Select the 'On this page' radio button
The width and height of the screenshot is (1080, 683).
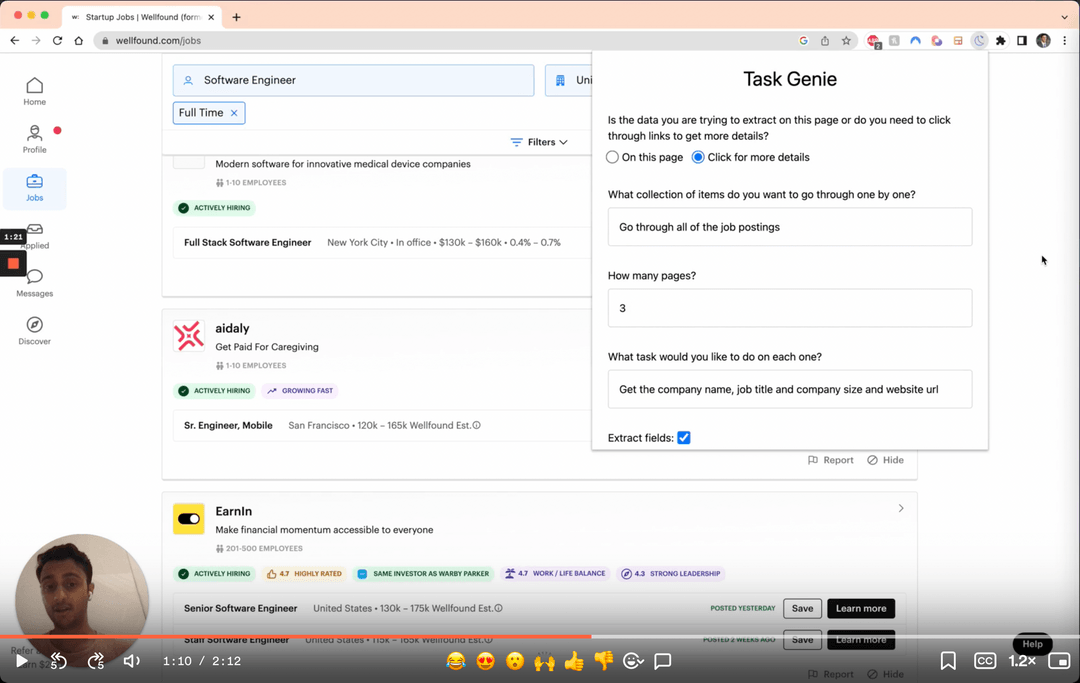click(x=611, y=157)
